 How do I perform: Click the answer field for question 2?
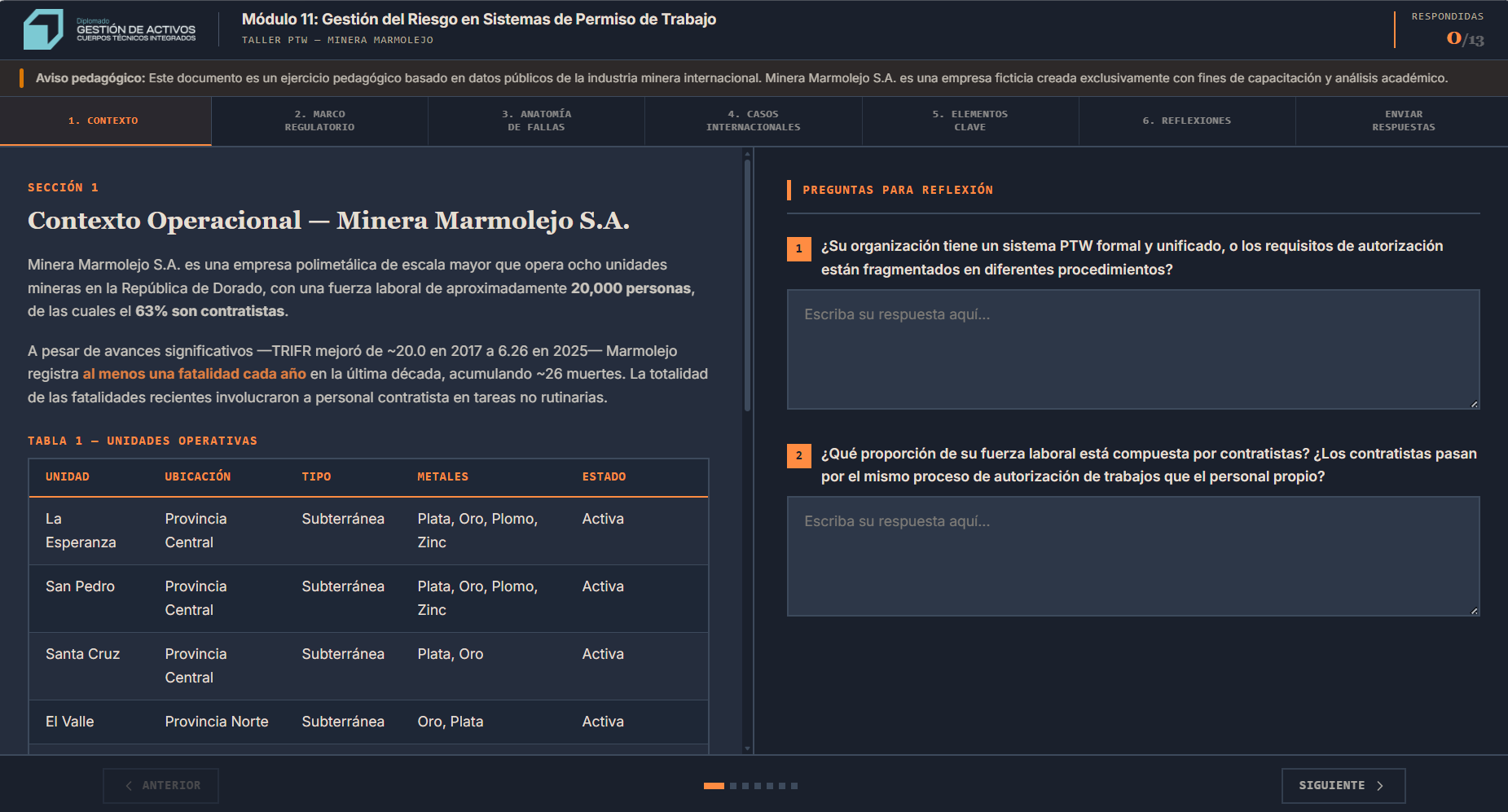click(x=1133, y=556)
